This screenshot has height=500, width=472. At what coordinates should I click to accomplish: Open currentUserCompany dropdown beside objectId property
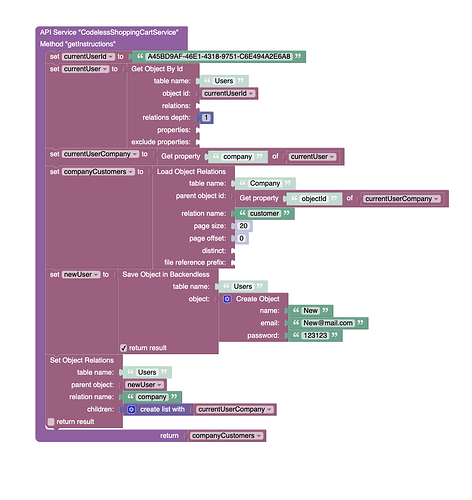(402, 199)
